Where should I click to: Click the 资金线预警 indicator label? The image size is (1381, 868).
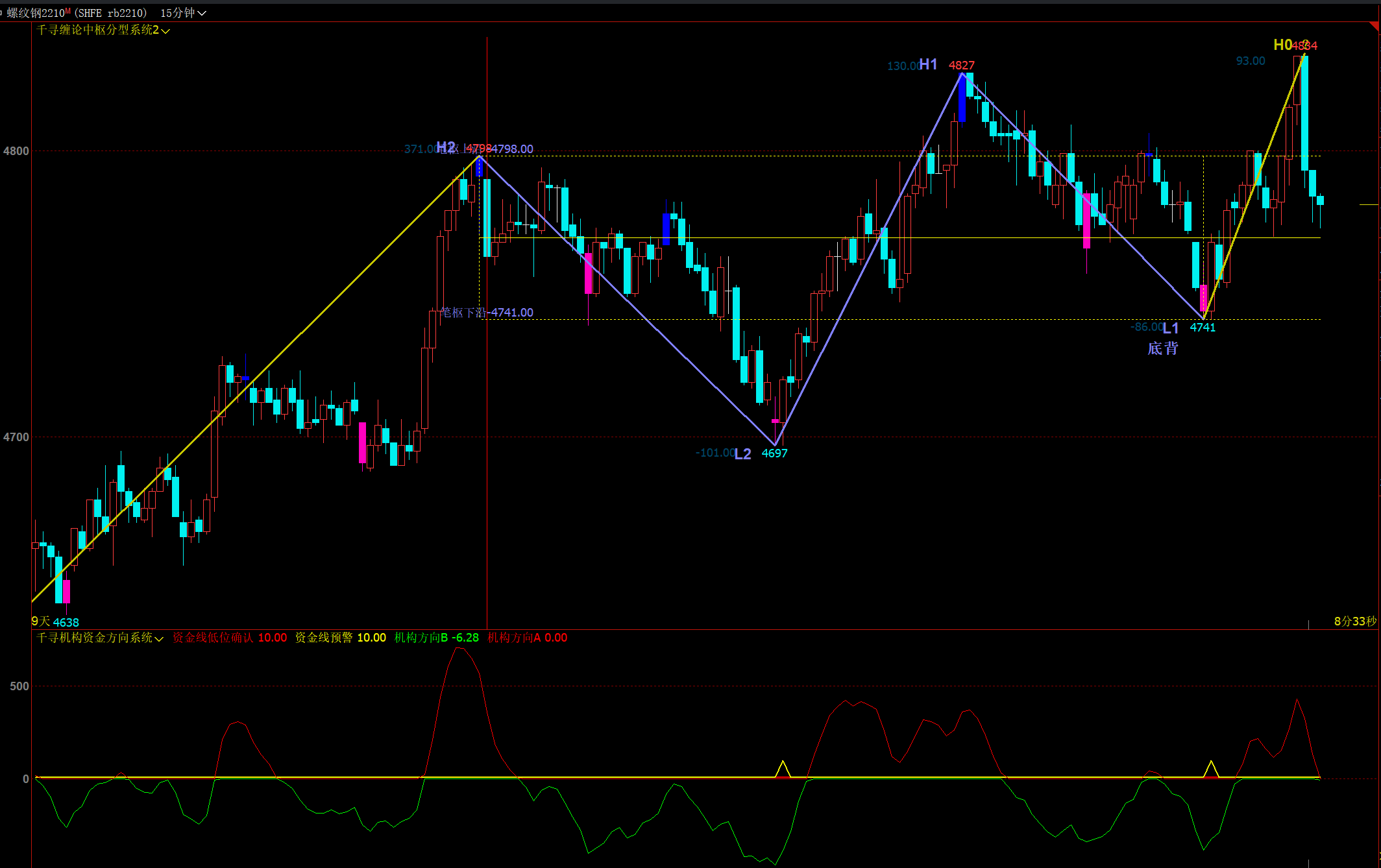[x=324, y=638]
